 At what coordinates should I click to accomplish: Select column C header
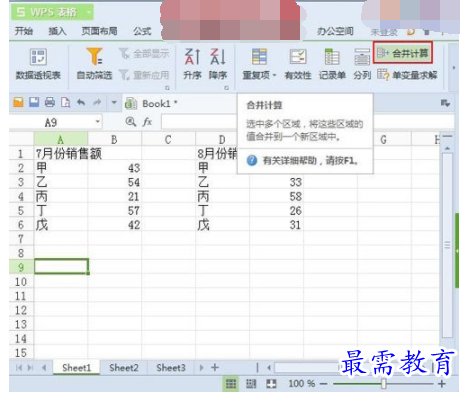coord(168,139)
